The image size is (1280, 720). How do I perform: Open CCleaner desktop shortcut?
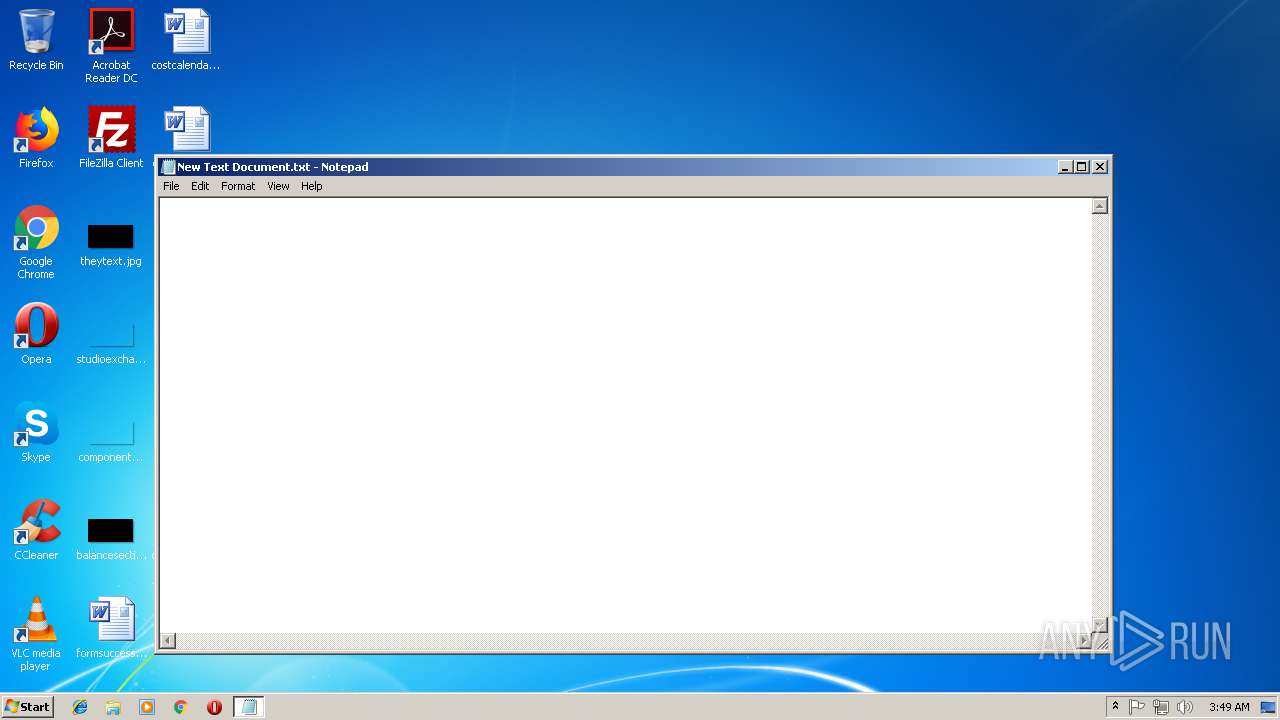click(36, 530)
